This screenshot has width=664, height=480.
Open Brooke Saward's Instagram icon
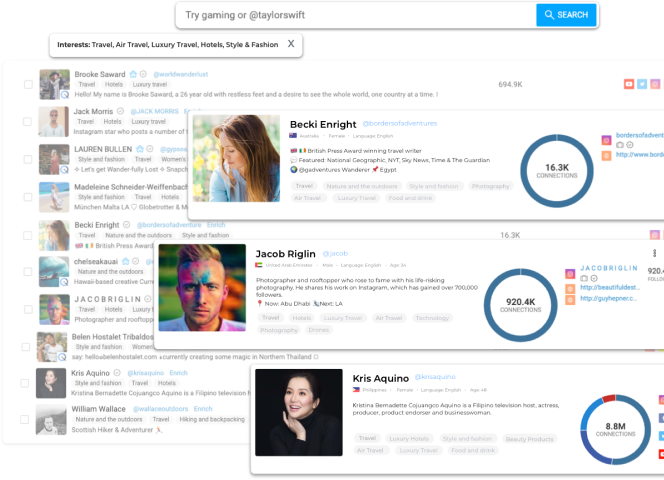[655, 84]
